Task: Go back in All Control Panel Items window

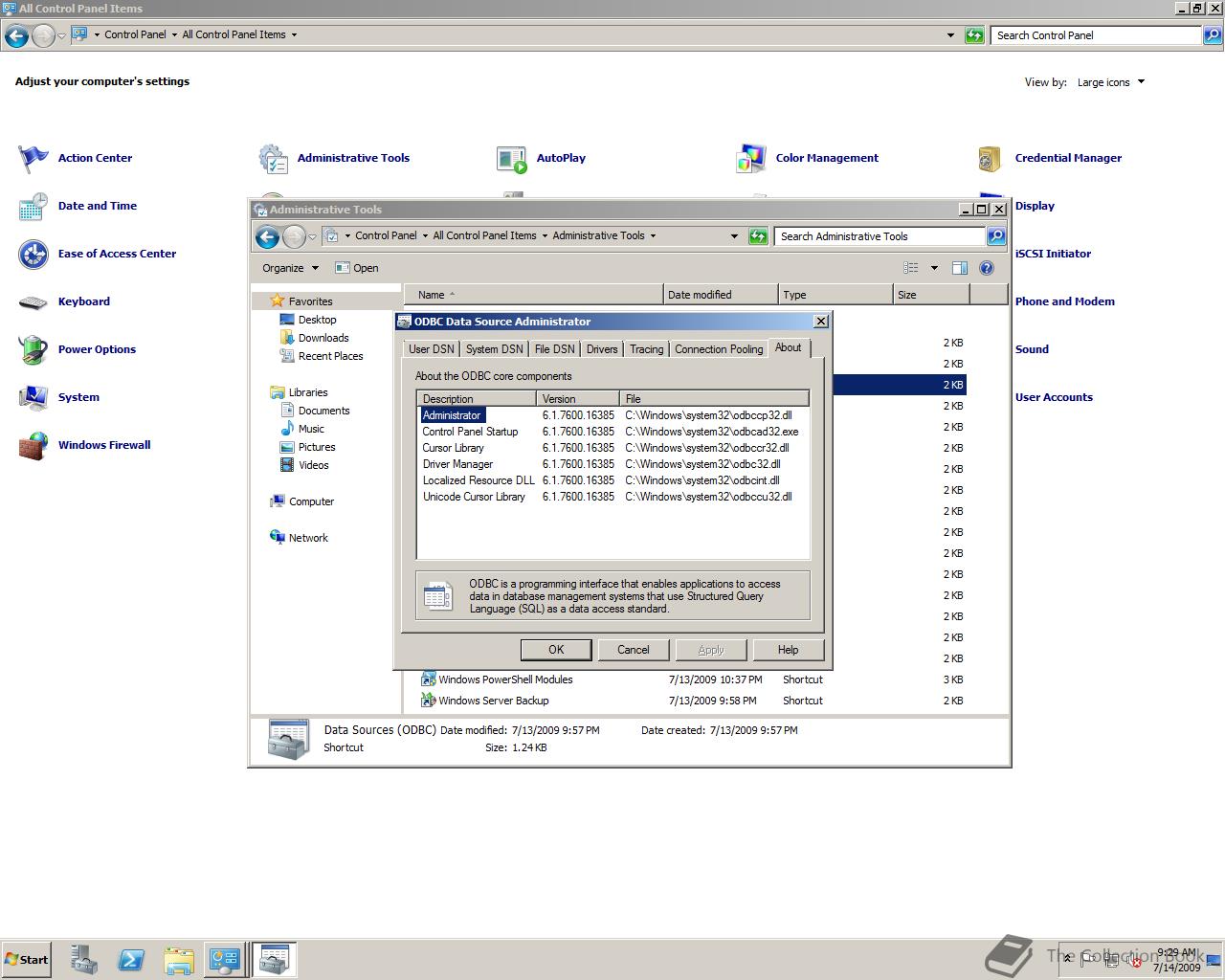Action: point(16,36)
